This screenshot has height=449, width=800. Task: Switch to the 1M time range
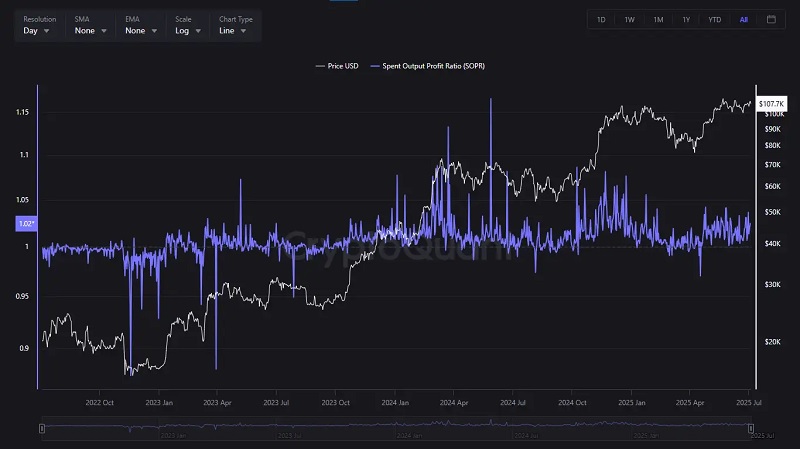658,19
